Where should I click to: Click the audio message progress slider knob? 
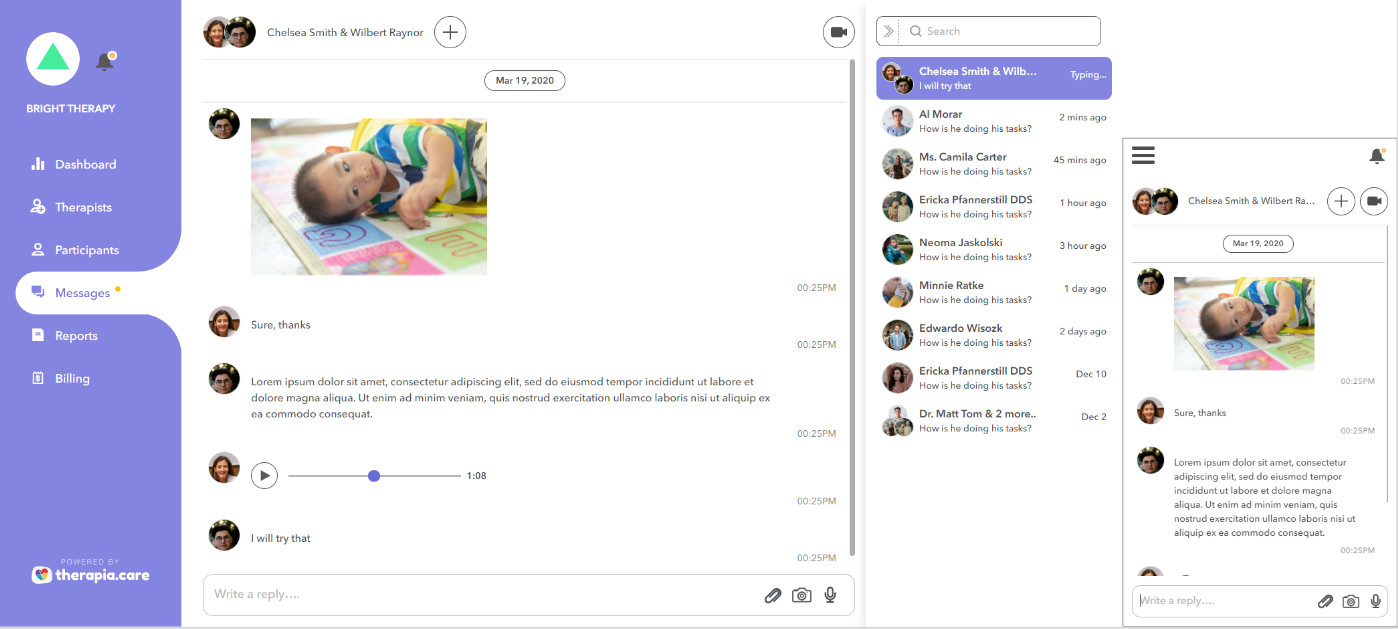(x=374, y=476)
